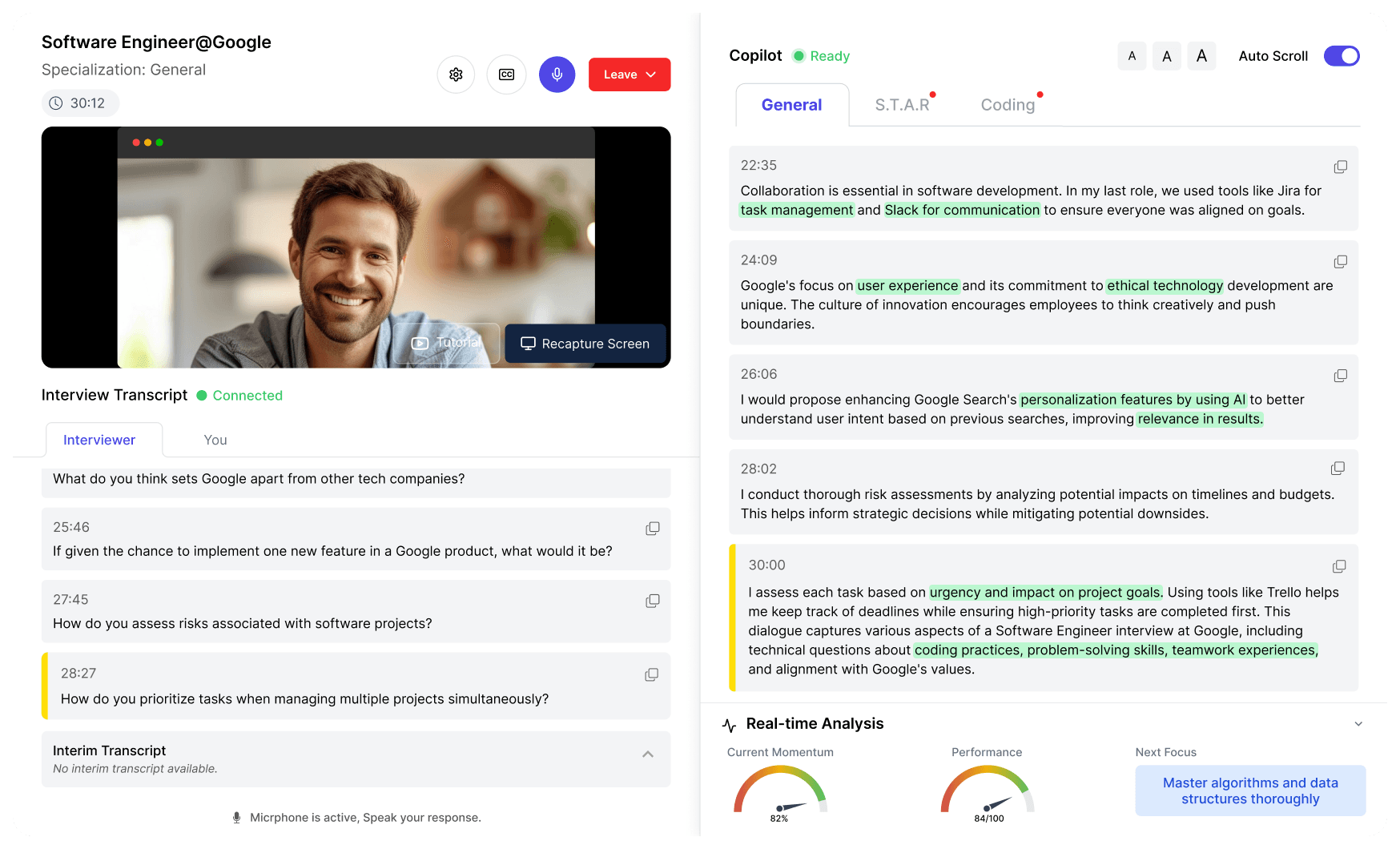Copy the 27:45 interviewer question
1400x849 pixels.
coord(653,601)
